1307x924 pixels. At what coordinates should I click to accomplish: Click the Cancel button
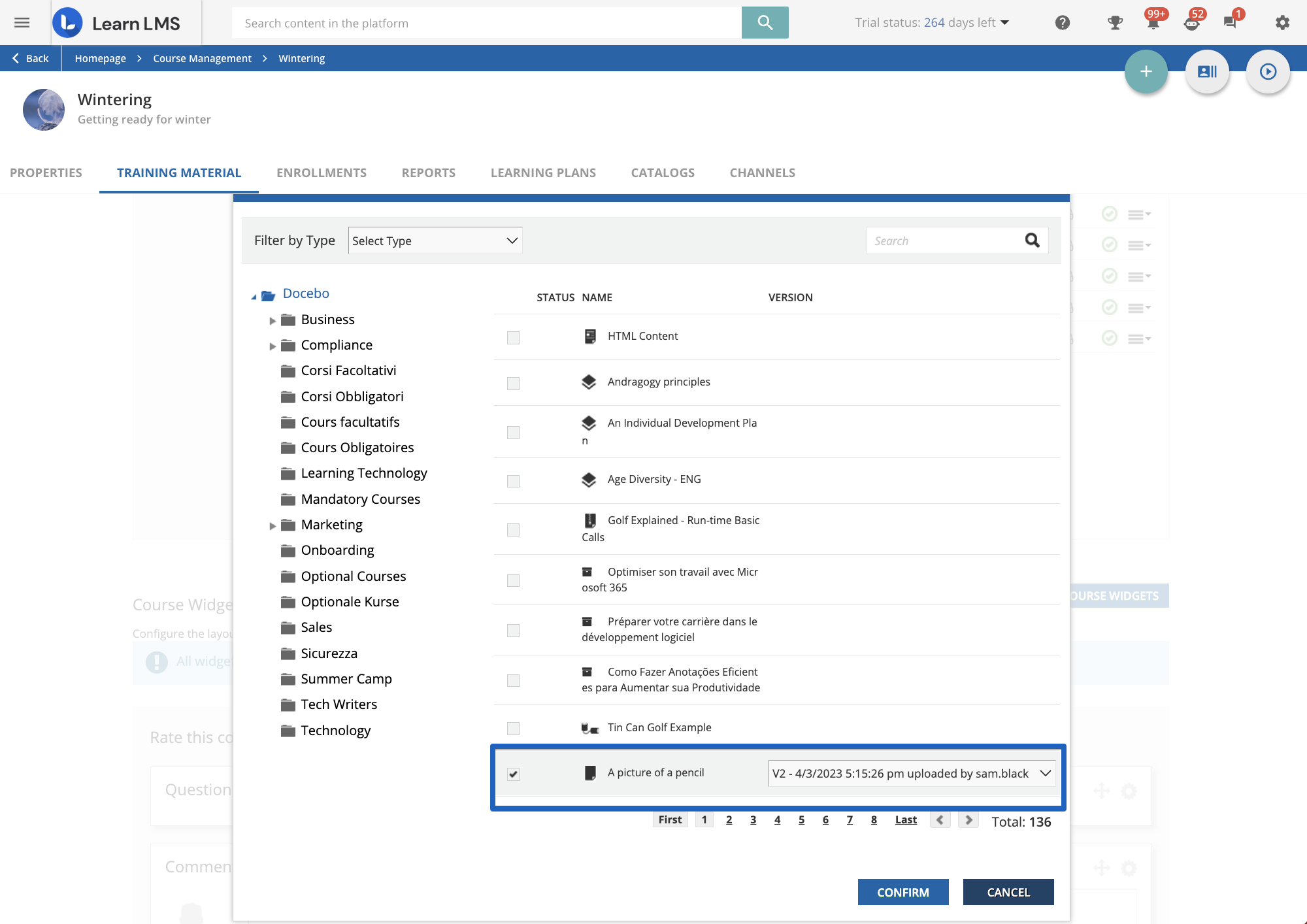[1008, 892]
